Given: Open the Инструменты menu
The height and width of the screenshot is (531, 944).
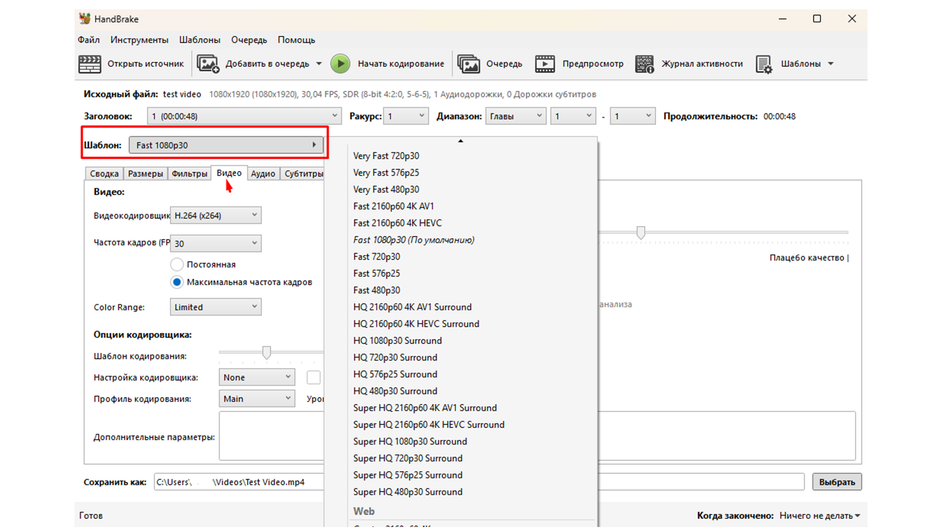Looking at the screenshot, I should [139, 40].
